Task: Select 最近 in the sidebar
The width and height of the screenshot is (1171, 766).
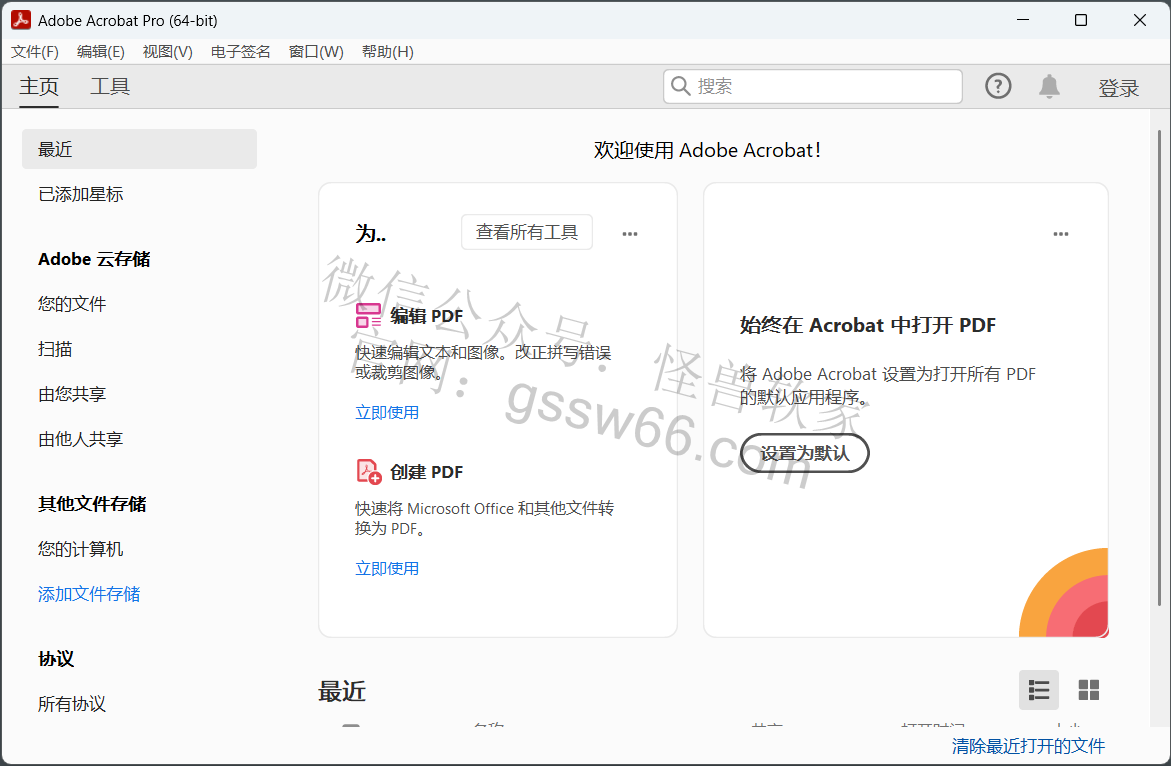Action: click(x=139, y=149)
